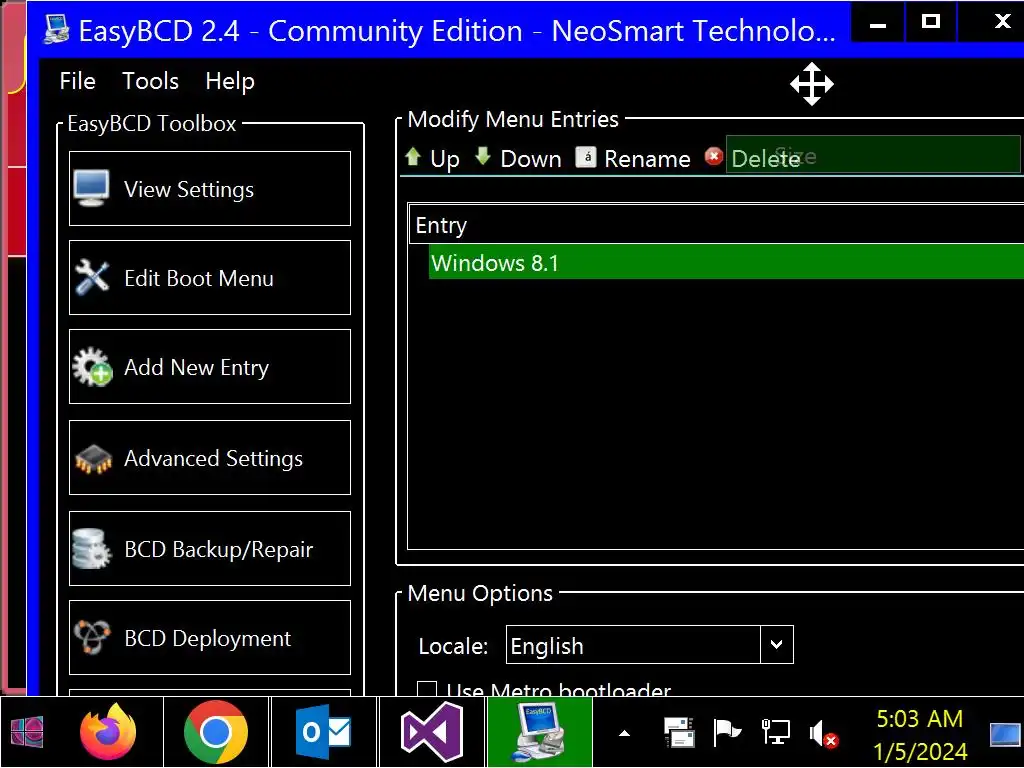Open the network tray icon
1024x768 pixels.
[x=775, y=732]
